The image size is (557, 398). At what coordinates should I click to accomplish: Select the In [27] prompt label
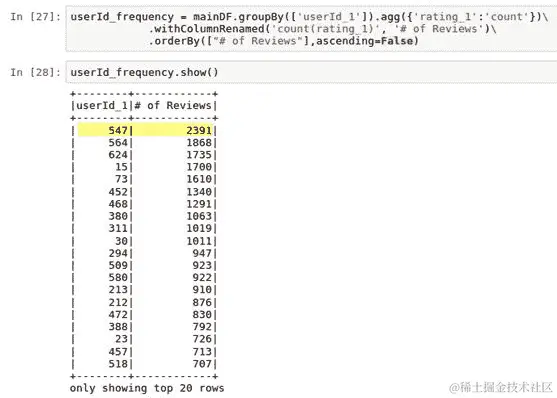[36, 17]
